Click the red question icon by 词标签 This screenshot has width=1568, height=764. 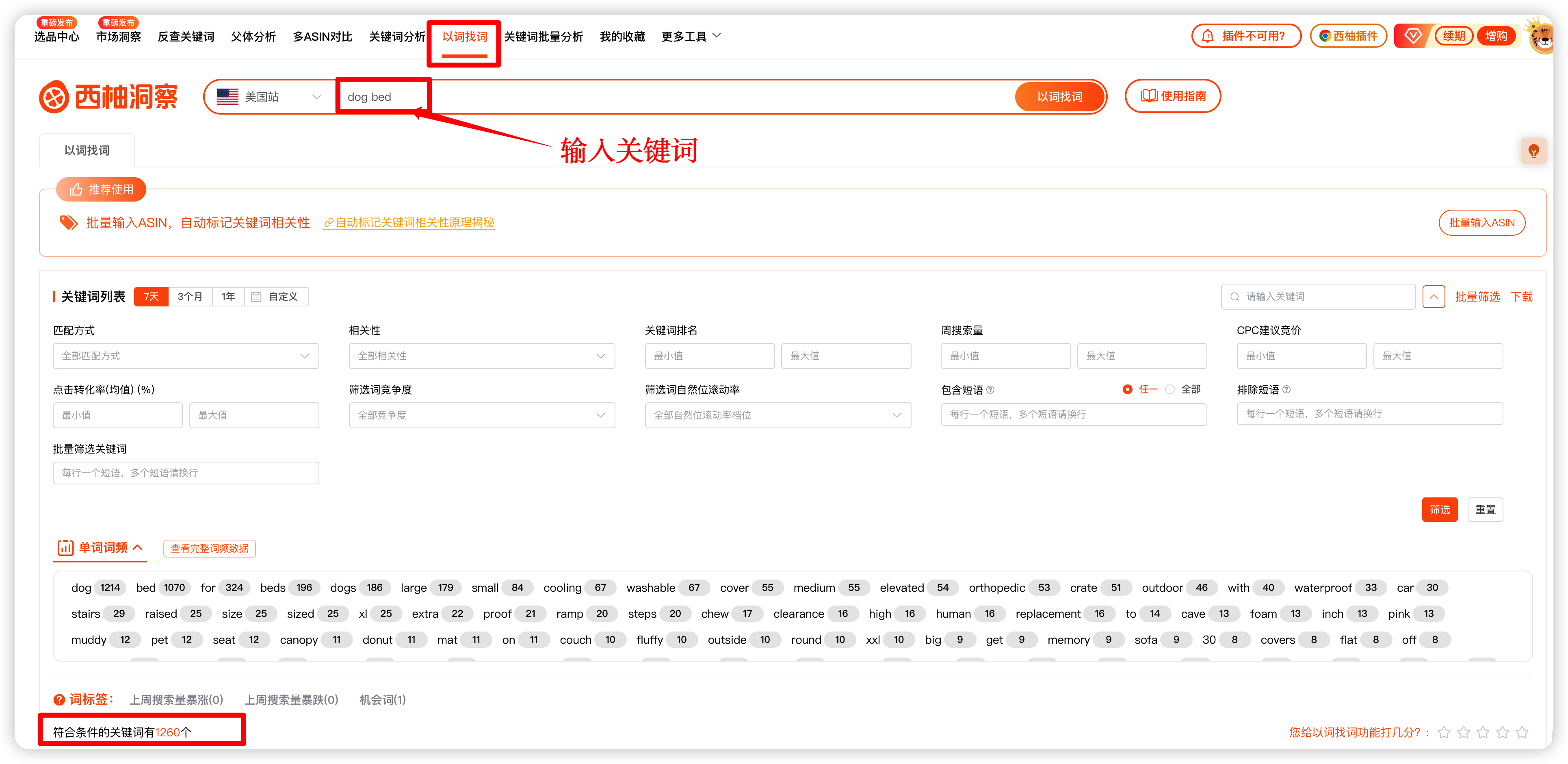[59, 699]
